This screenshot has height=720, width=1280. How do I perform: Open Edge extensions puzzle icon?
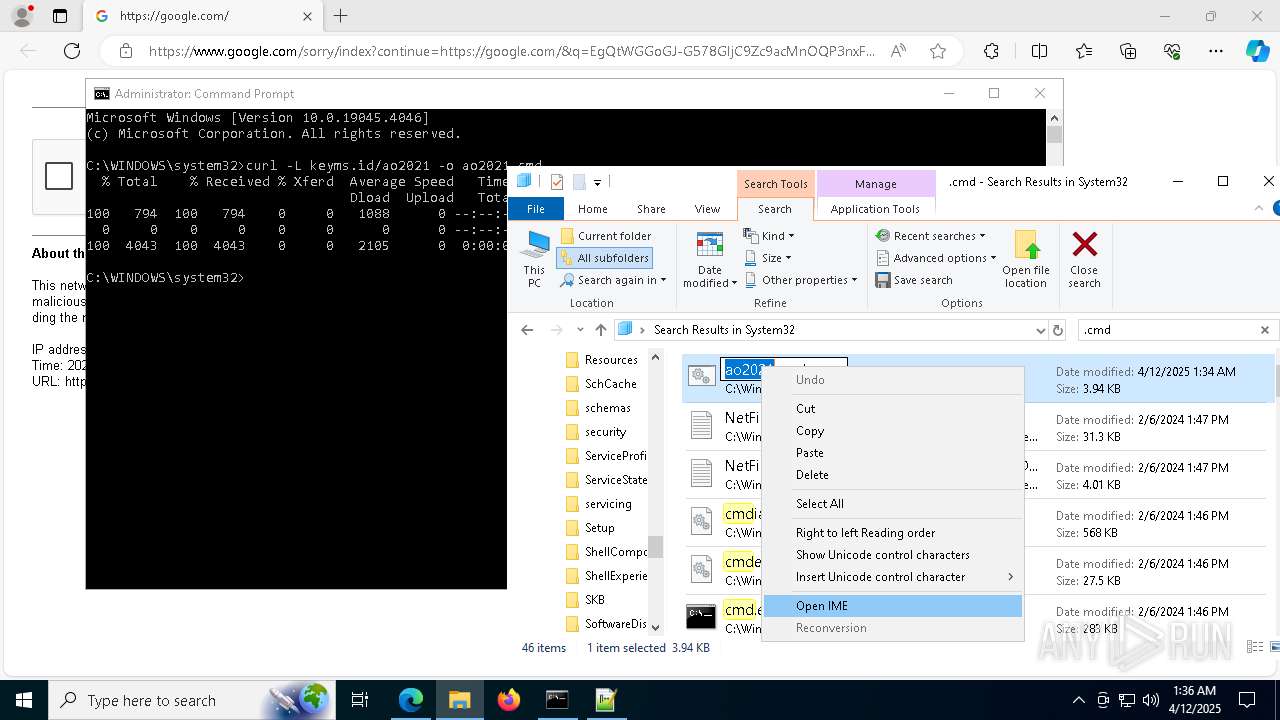coord(991,51)
